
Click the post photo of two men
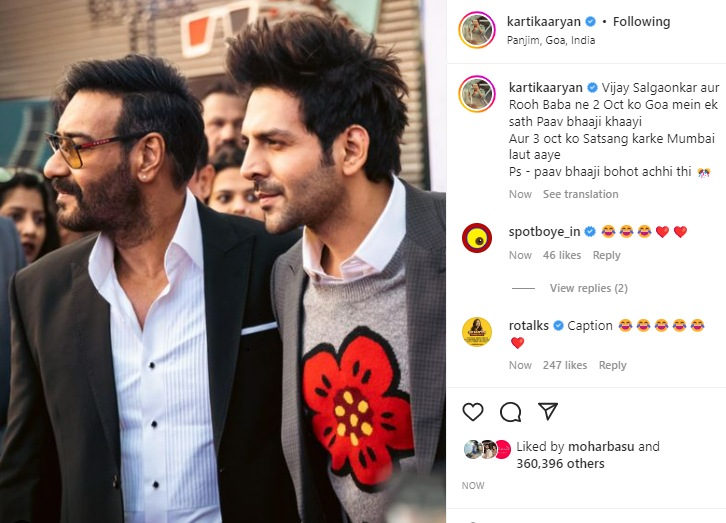223,262
